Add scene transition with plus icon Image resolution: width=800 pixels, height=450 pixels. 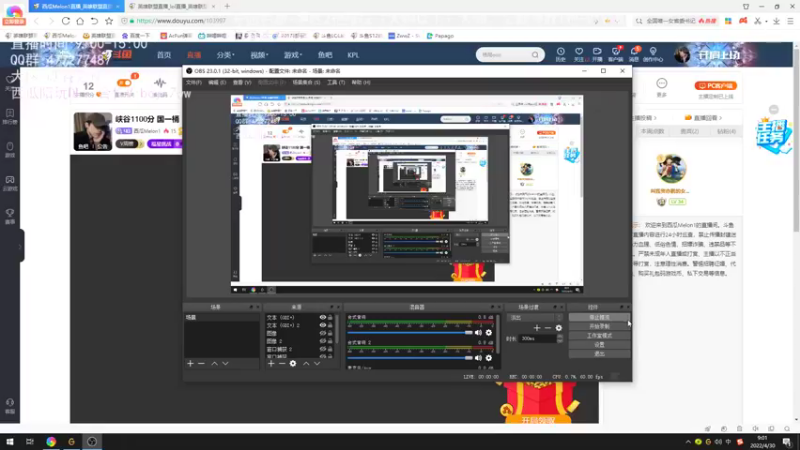coord(537,328)
